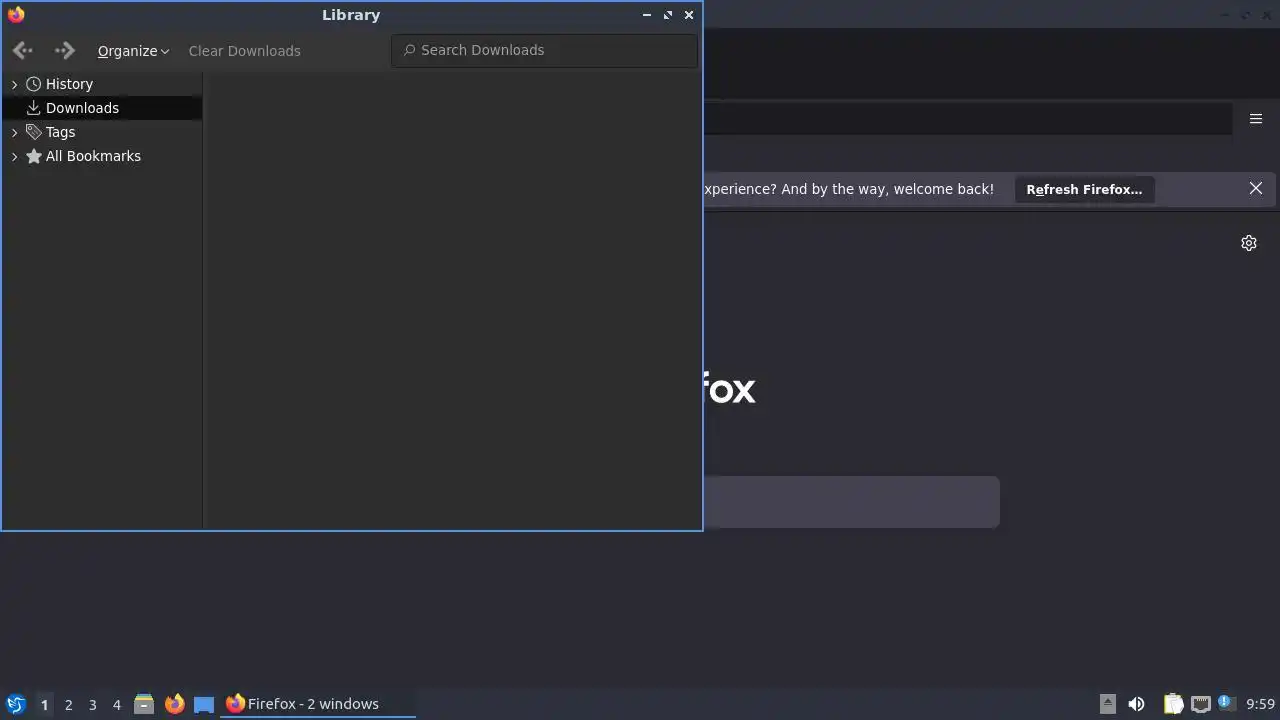Expand the All Bookmarks tree node
This screenshot has width=1280, height=720.
[14, 156]
